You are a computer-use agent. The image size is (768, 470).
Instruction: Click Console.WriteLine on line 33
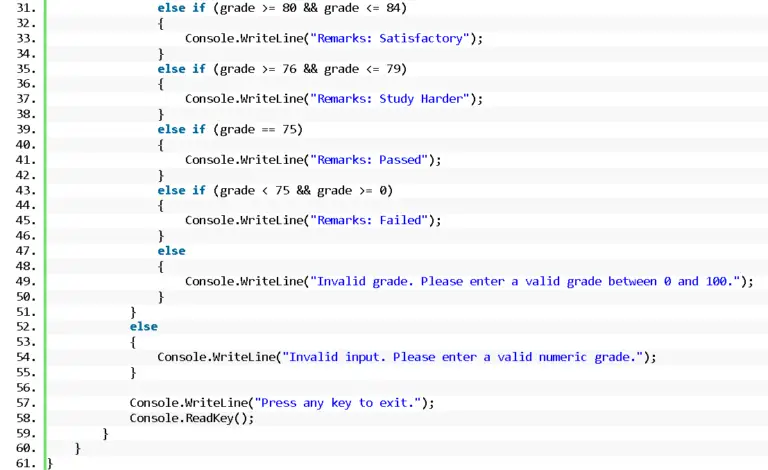tap(244, 38)
